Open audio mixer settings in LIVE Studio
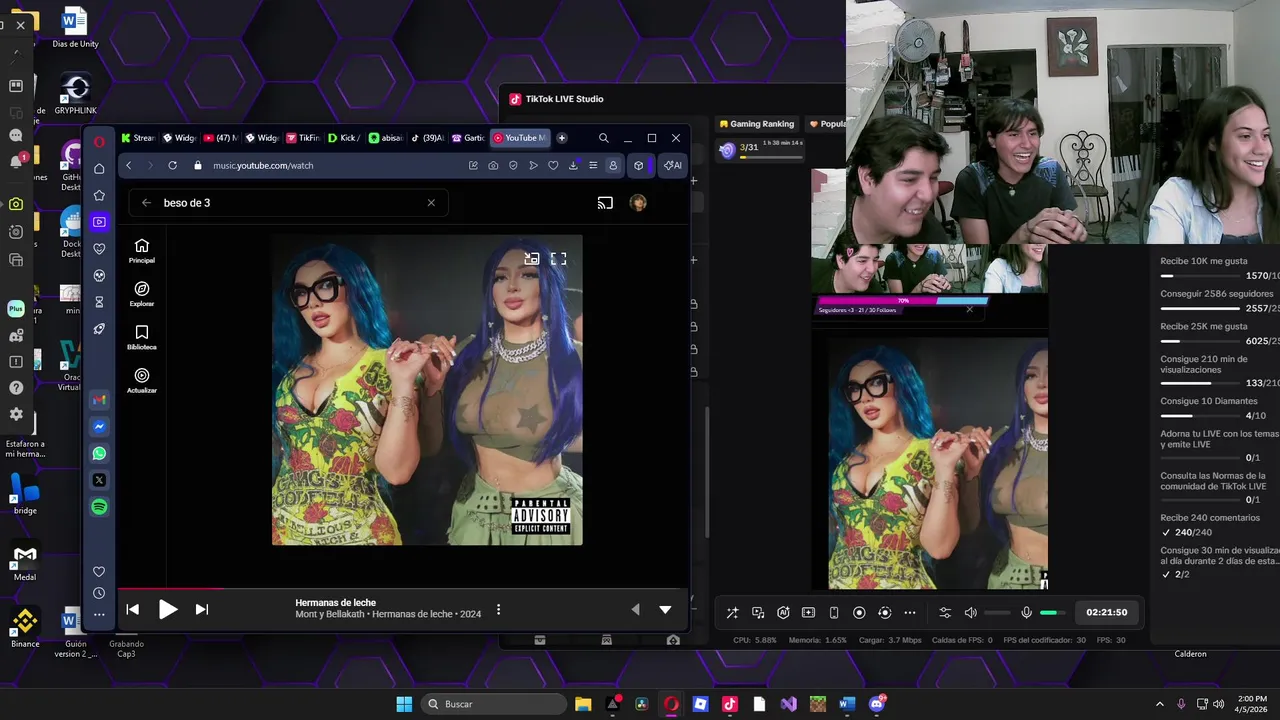This screenshot has height=720, width=1280. 945,612
